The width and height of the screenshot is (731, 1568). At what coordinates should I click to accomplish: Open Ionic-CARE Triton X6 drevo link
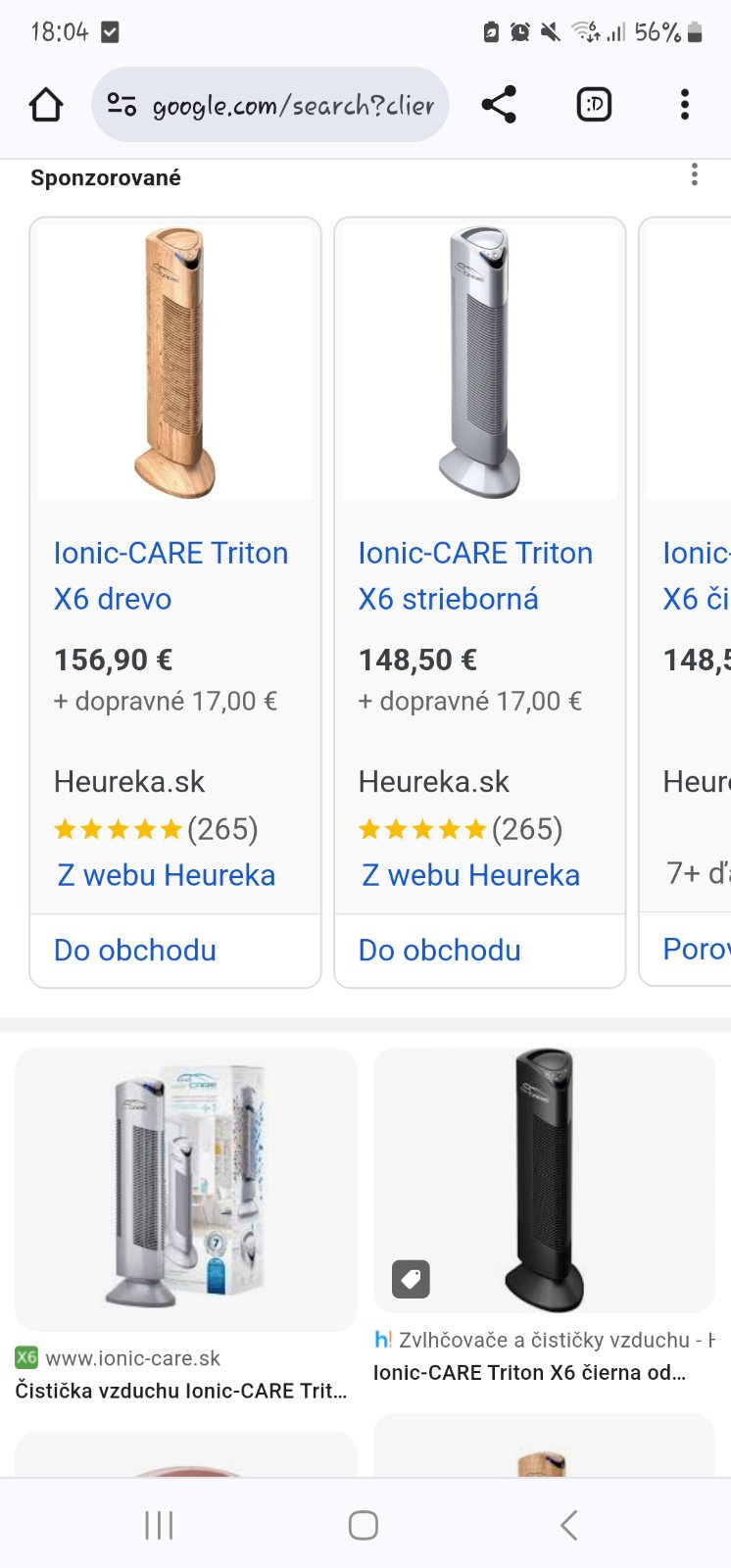click(171, 575)
